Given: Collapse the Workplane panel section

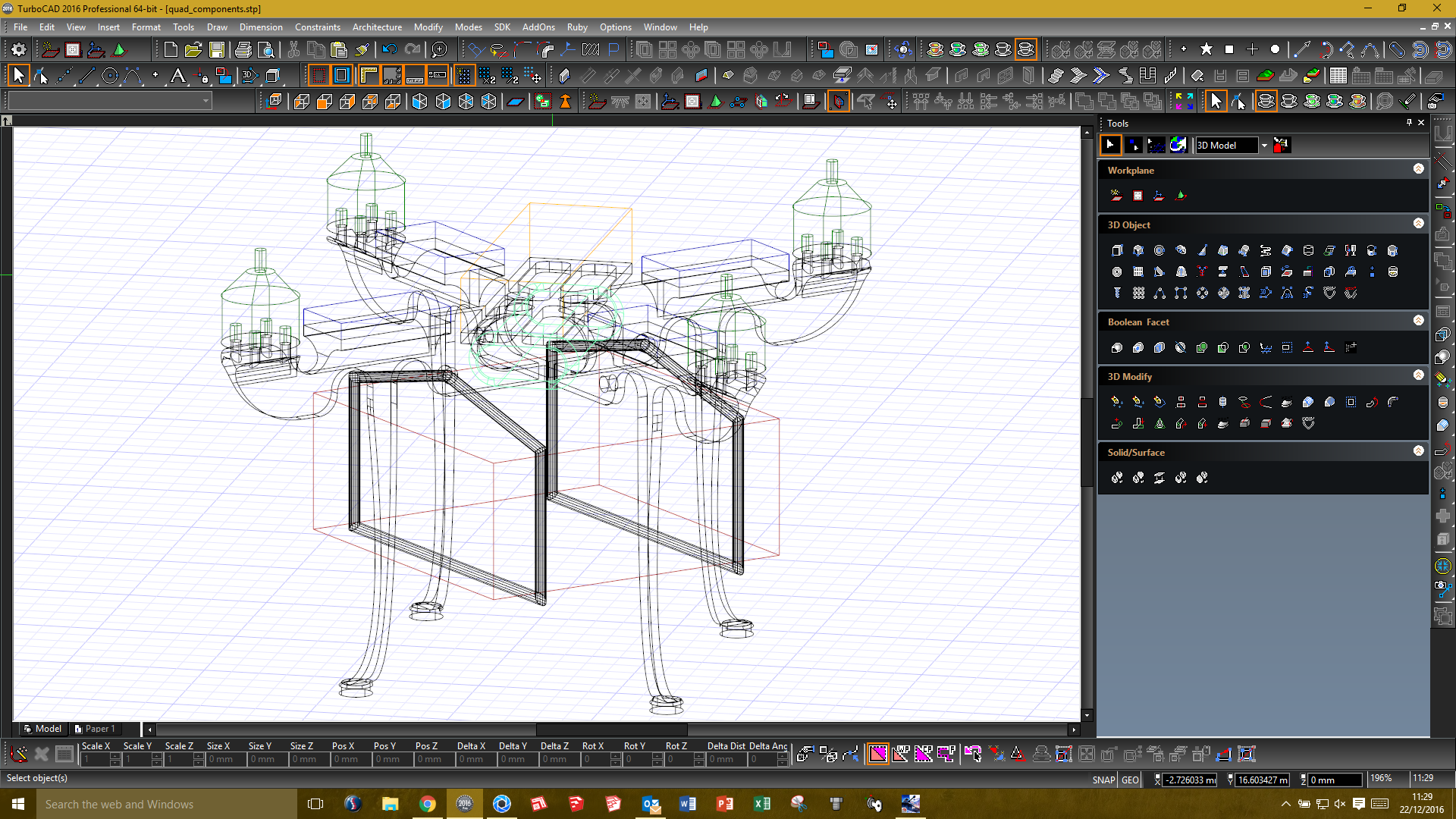Looking at the screenshot, I should click(1418, 169).
